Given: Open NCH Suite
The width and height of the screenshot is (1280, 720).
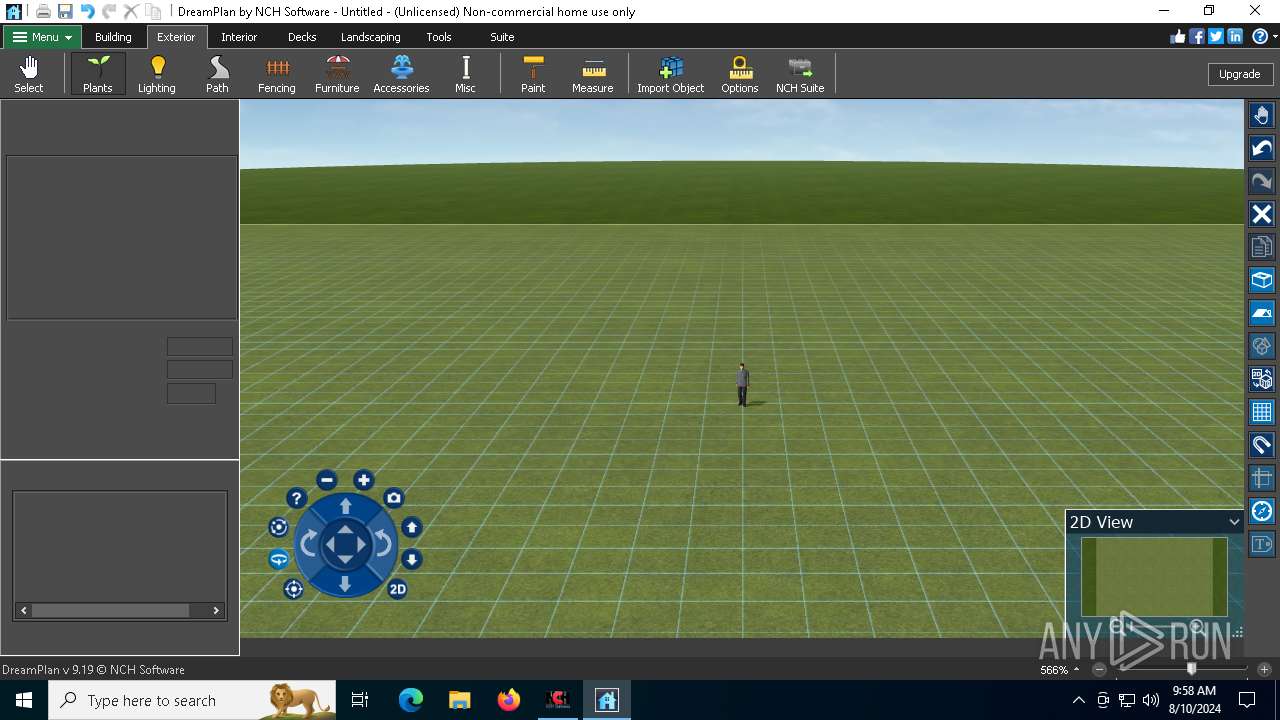Looking at the screenshot, I should click(x=800, y=74).
